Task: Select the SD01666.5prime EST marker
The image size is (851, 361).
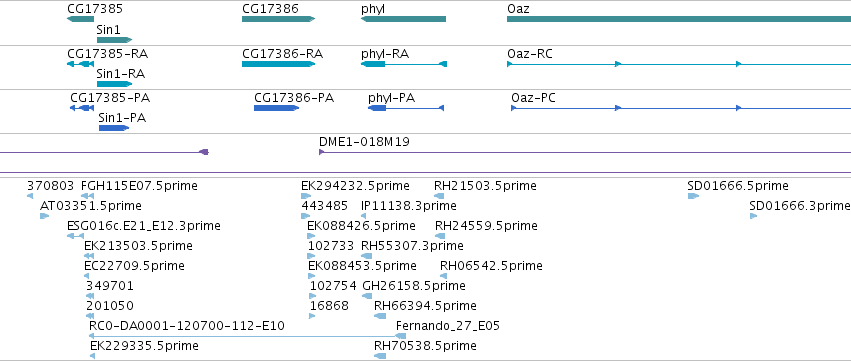Action: coord(693,196)
